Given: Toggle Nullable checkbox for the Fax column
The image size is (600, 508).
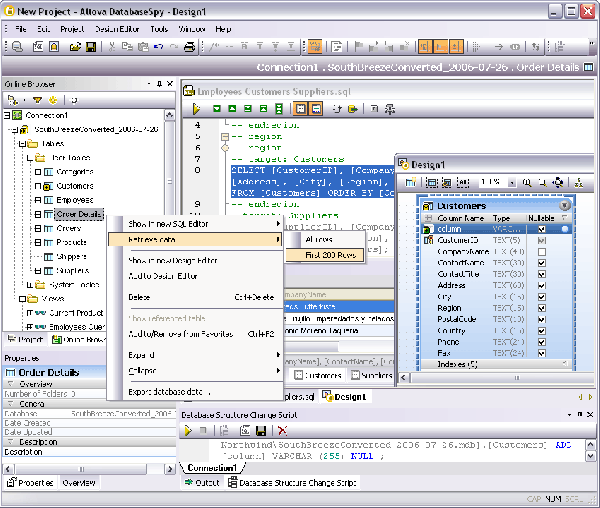Looking at the screenshot, I should [x=542, y=352].
